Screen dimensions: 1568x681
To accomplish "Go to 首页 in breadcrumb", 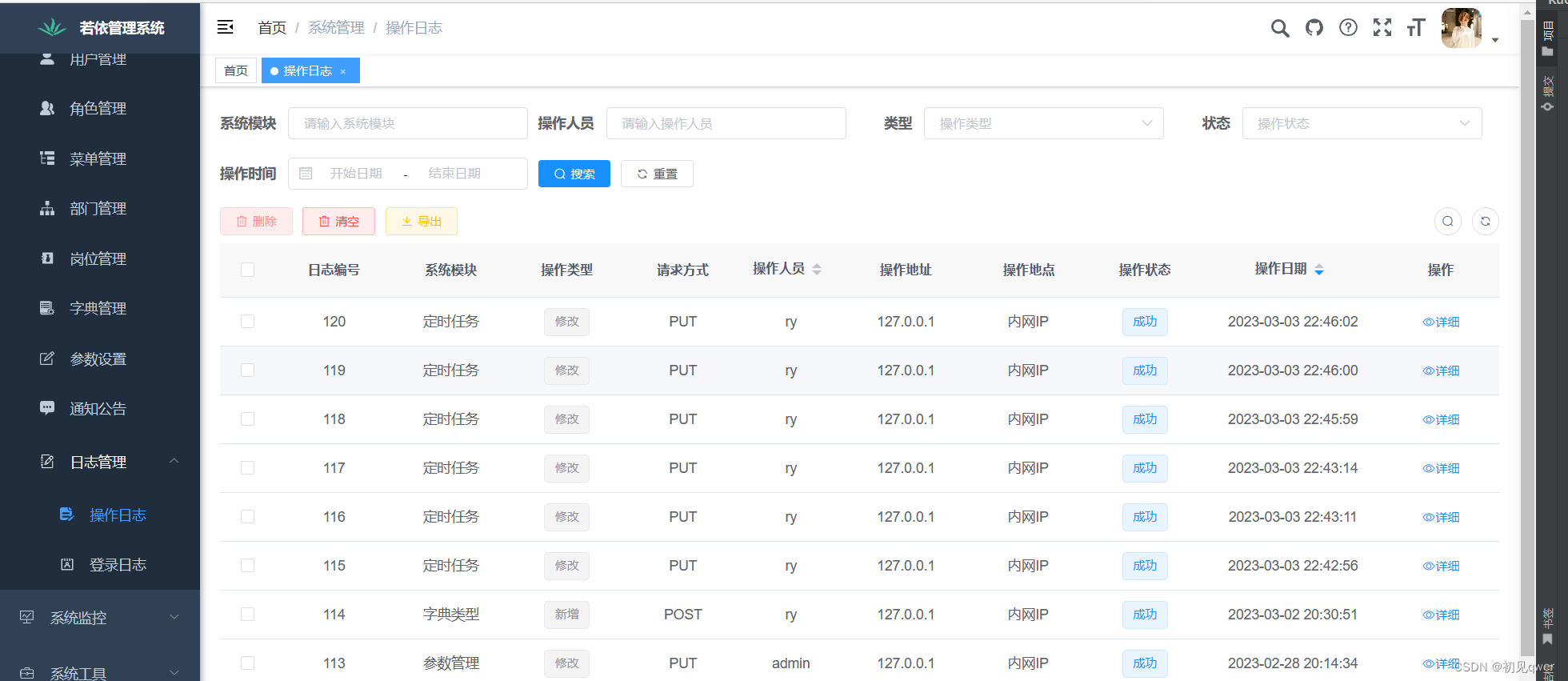I will [272, 28].
